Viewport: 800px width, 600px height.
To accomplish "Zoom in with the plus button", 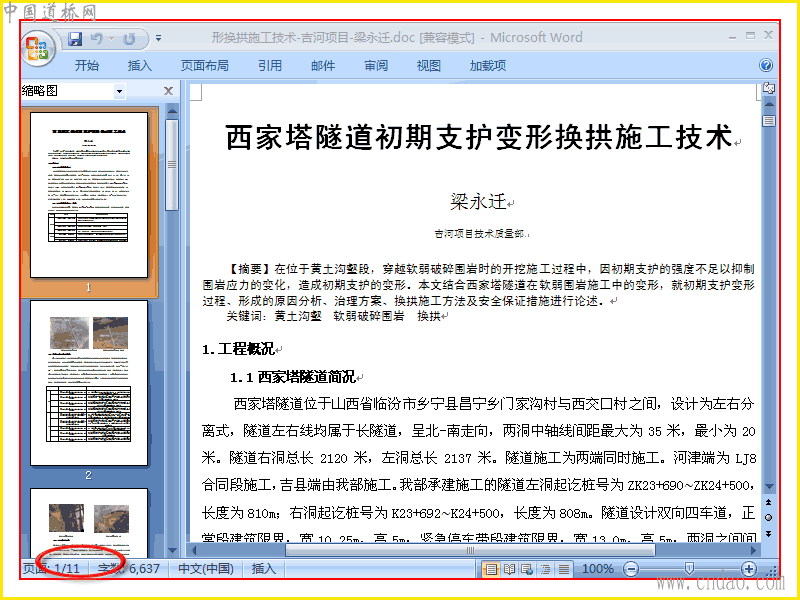I will (748, 569).
